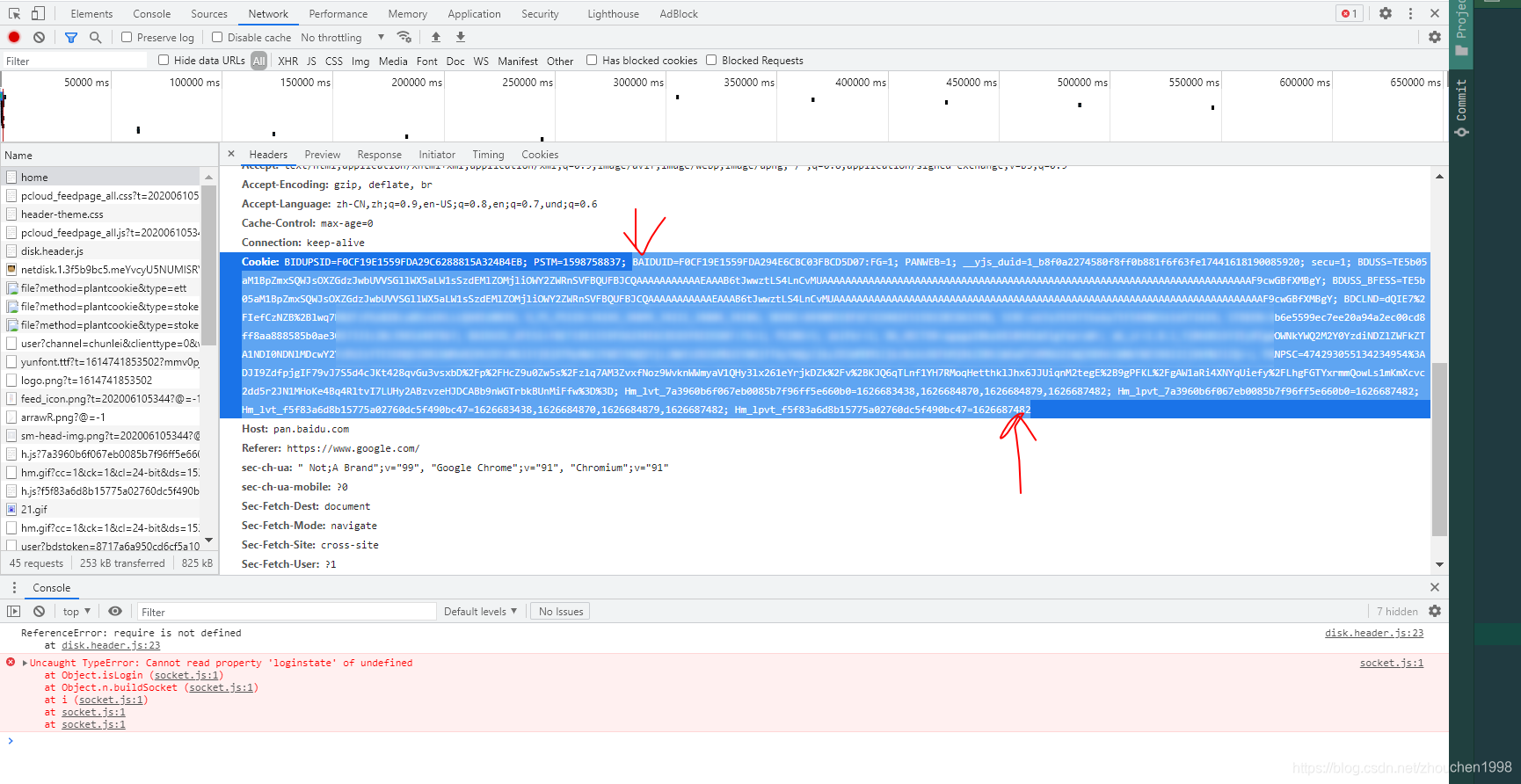Click the No Issues button
This screenshot has width=1521, height=784.
point(561,611)
